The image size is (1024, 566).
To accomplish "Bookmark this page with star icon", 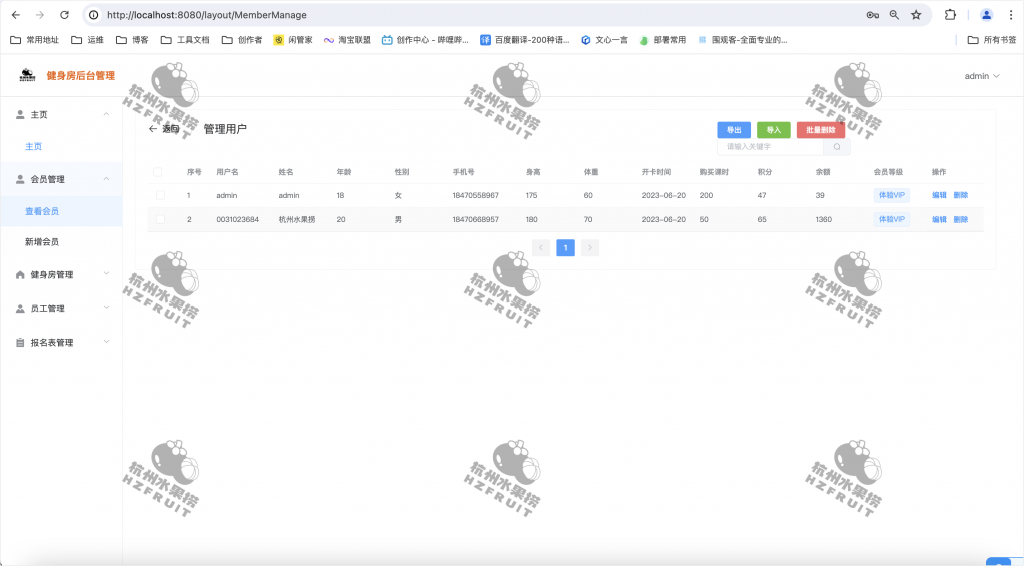I will [x=916, y=14].
